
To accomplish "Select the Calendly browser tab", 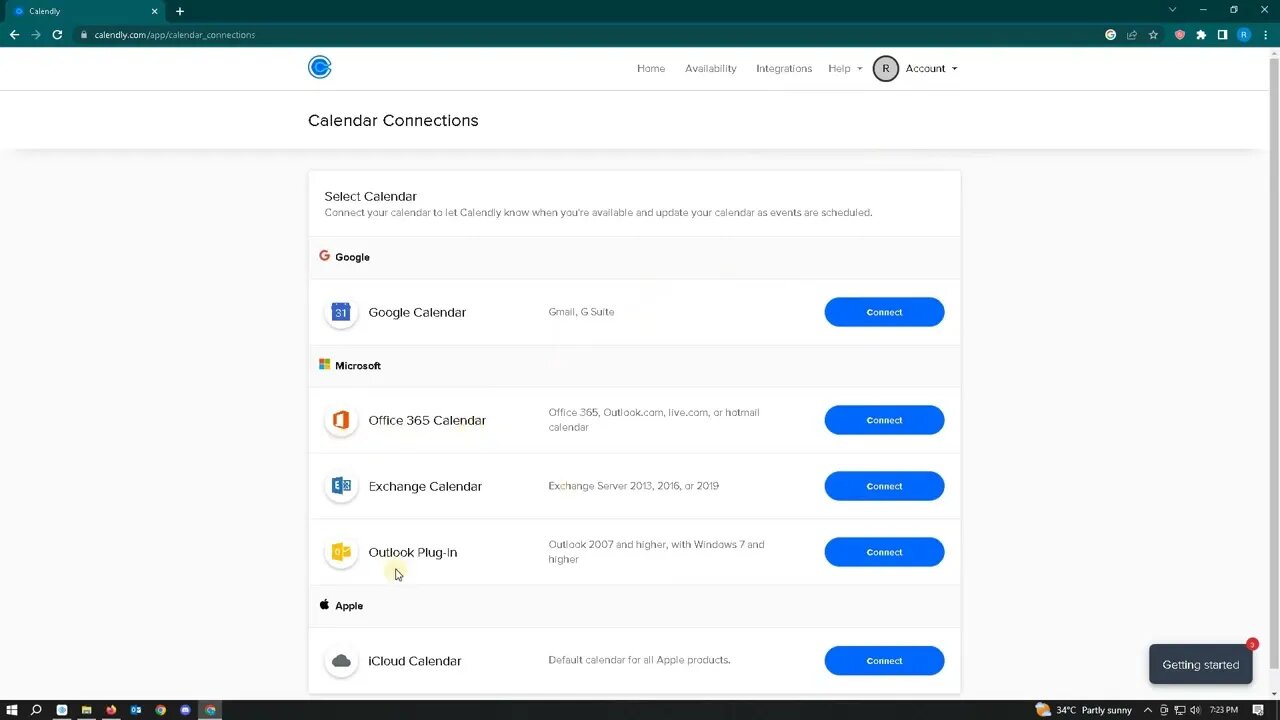I will 85,11.
